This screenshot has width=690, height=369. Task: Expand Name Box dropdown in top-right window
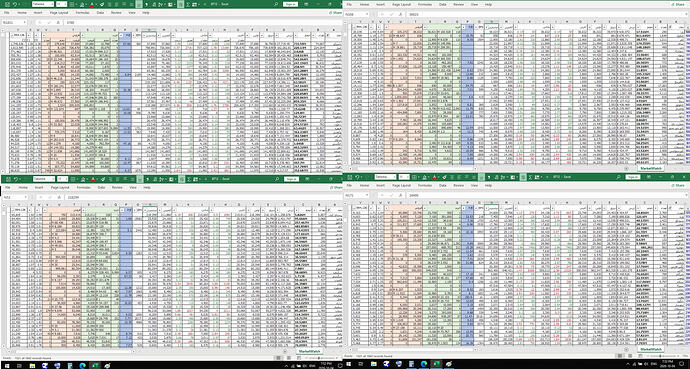pyautogui.click(x=367, y=14)
